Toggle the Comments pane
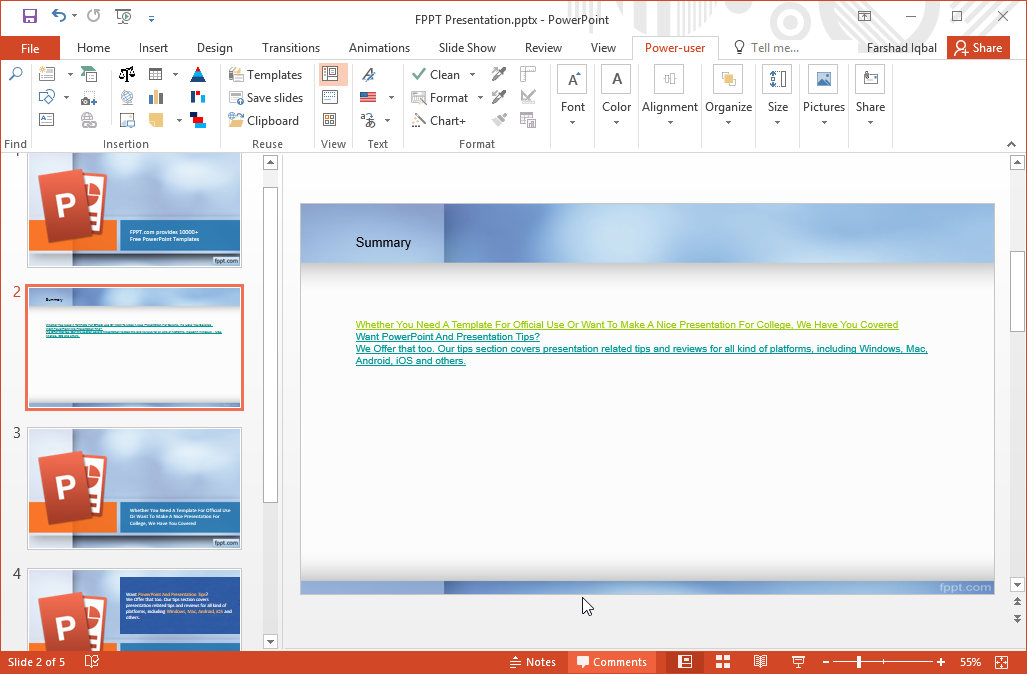1027x674 pixels. coord(611,661)
